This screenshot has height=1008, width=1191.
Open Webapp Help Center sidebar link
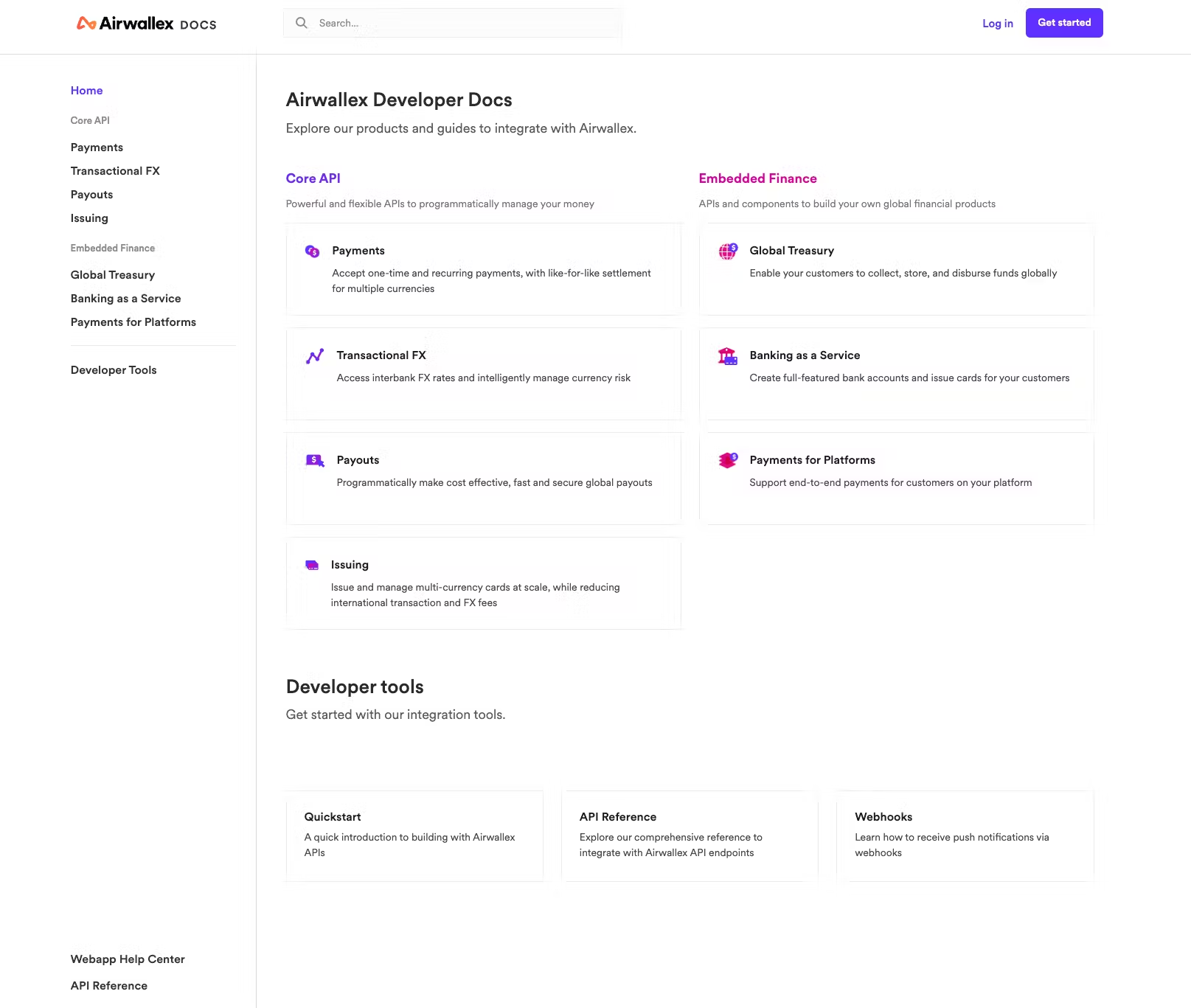[x=128, y=959]
